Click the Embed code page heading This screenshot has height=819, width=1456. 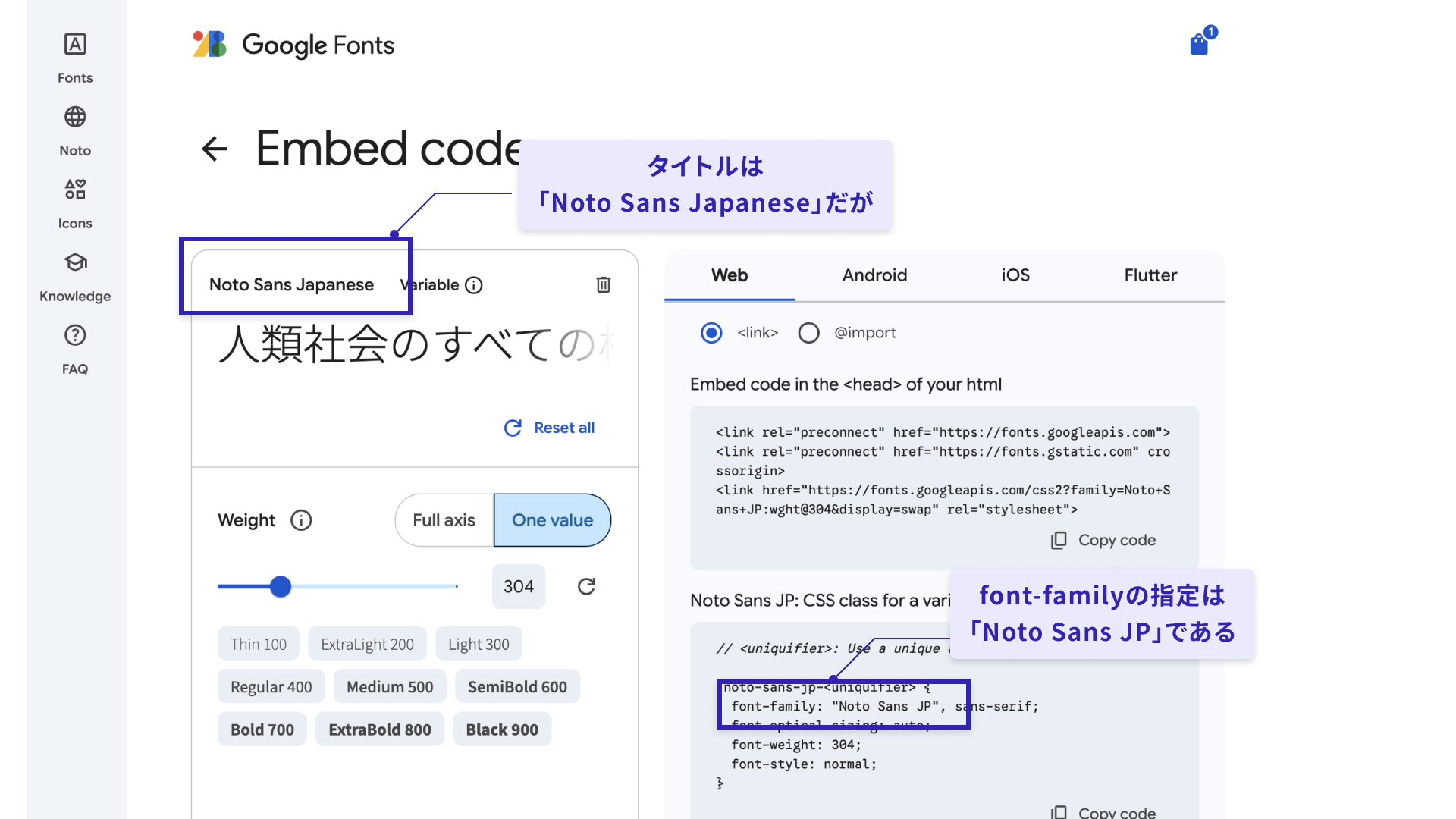[388, 149]
